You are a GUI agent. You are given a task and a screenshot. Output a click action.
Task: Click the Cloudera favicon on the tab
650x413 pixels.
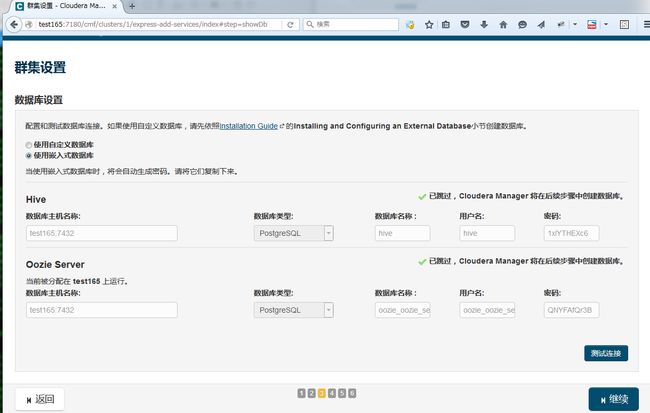tap(19, 6)
